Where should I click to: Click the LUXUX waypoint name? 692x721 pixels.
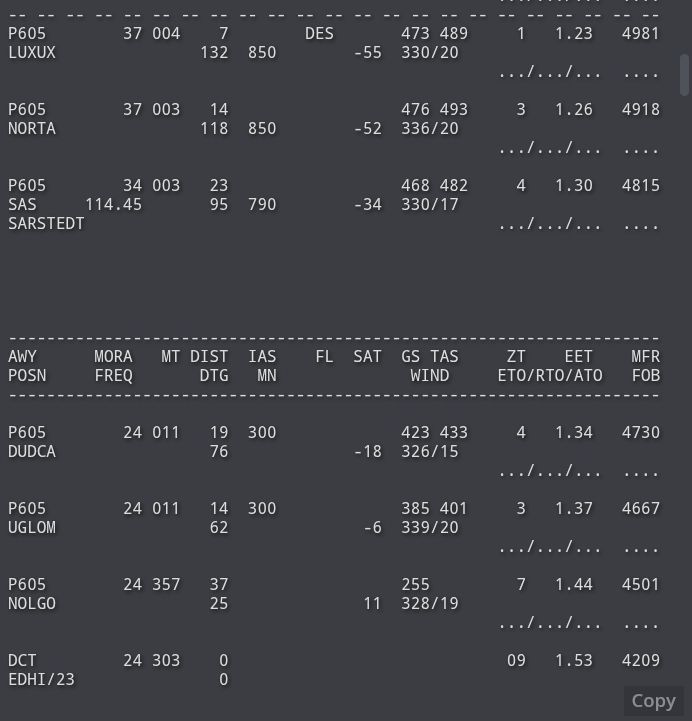32,52
